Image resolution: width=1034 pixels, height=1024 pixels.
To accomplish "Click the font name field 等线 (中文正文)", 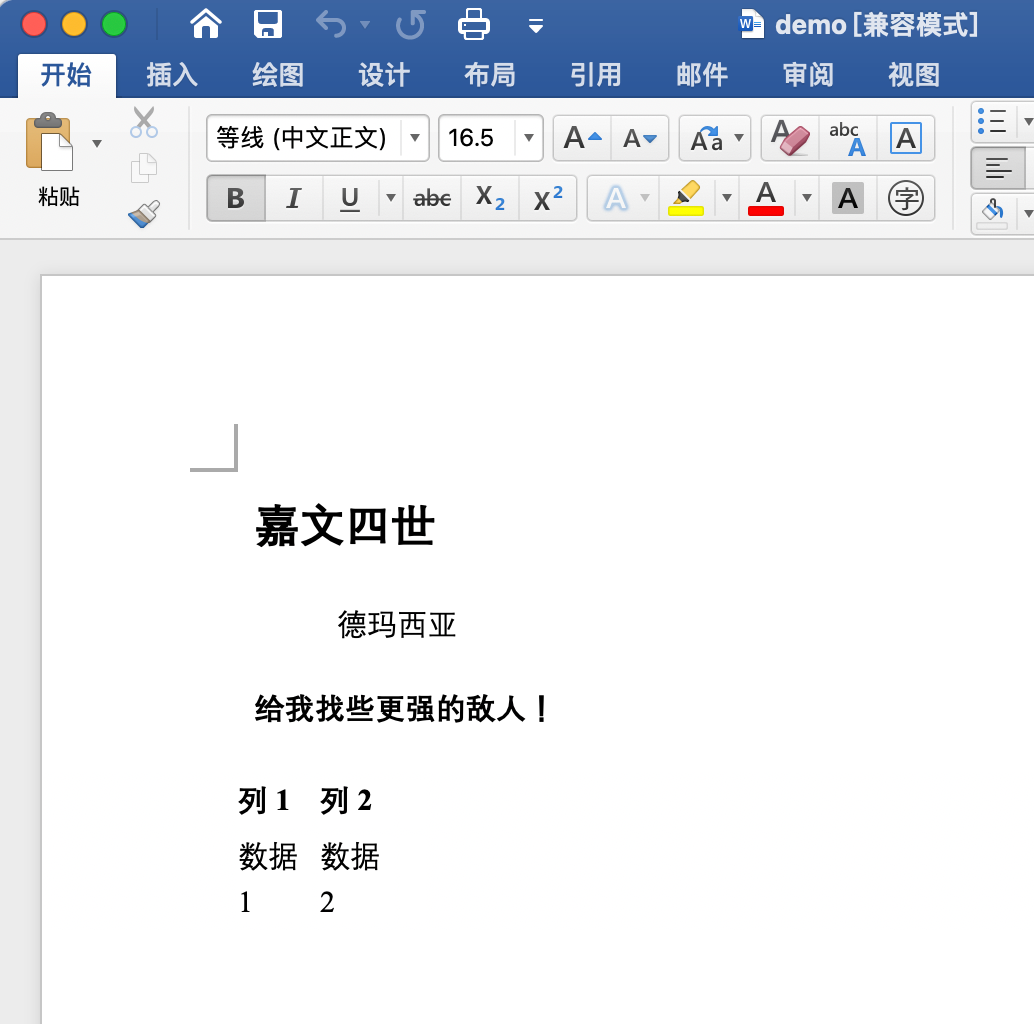I will click(x=303, y=138).
